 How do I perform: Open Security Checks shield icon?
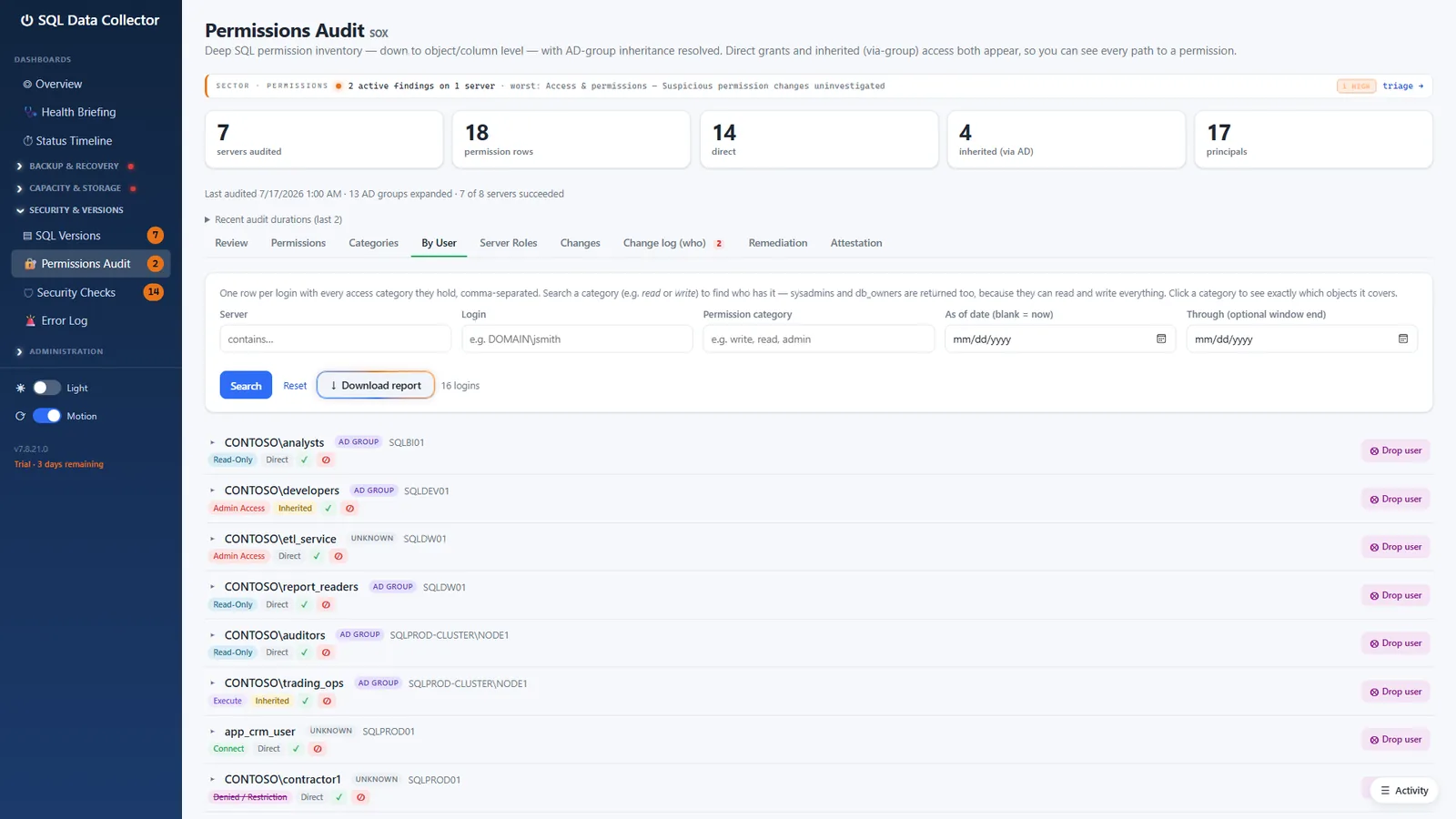tap(28, 293)
